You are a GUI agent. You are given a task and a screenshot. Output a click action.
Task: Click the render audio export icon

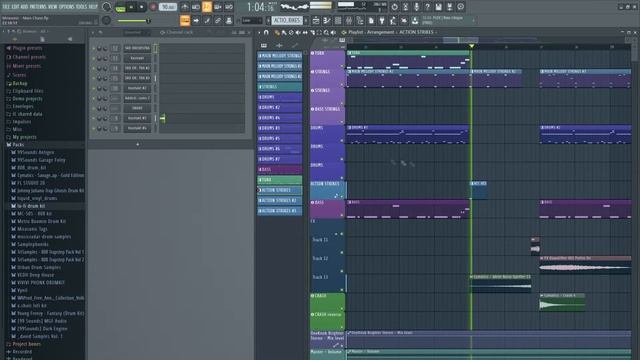coord(449,7)
